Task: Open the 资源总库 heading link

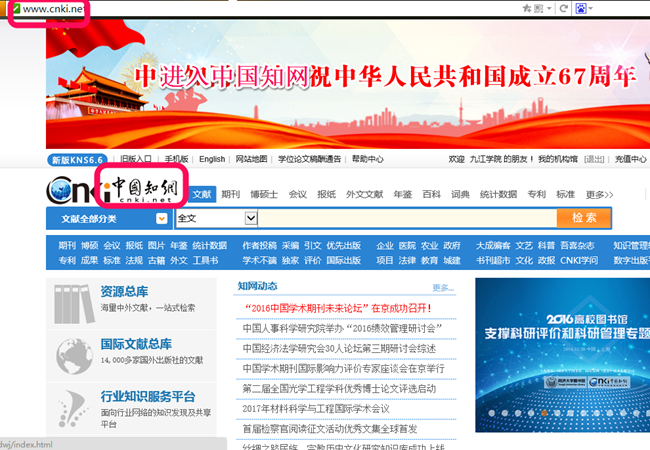Action: click(x=124, y=291)
